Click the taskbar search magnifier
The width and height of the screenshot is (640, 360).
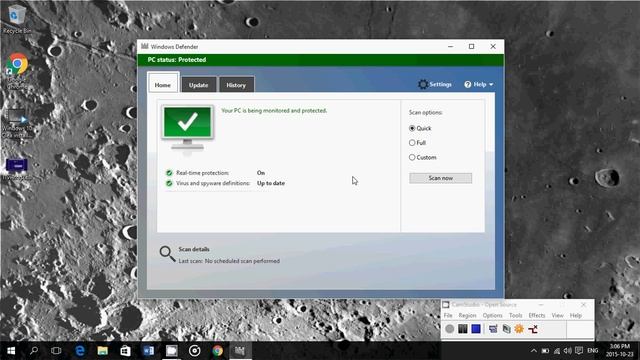click(x=34, y=351)
